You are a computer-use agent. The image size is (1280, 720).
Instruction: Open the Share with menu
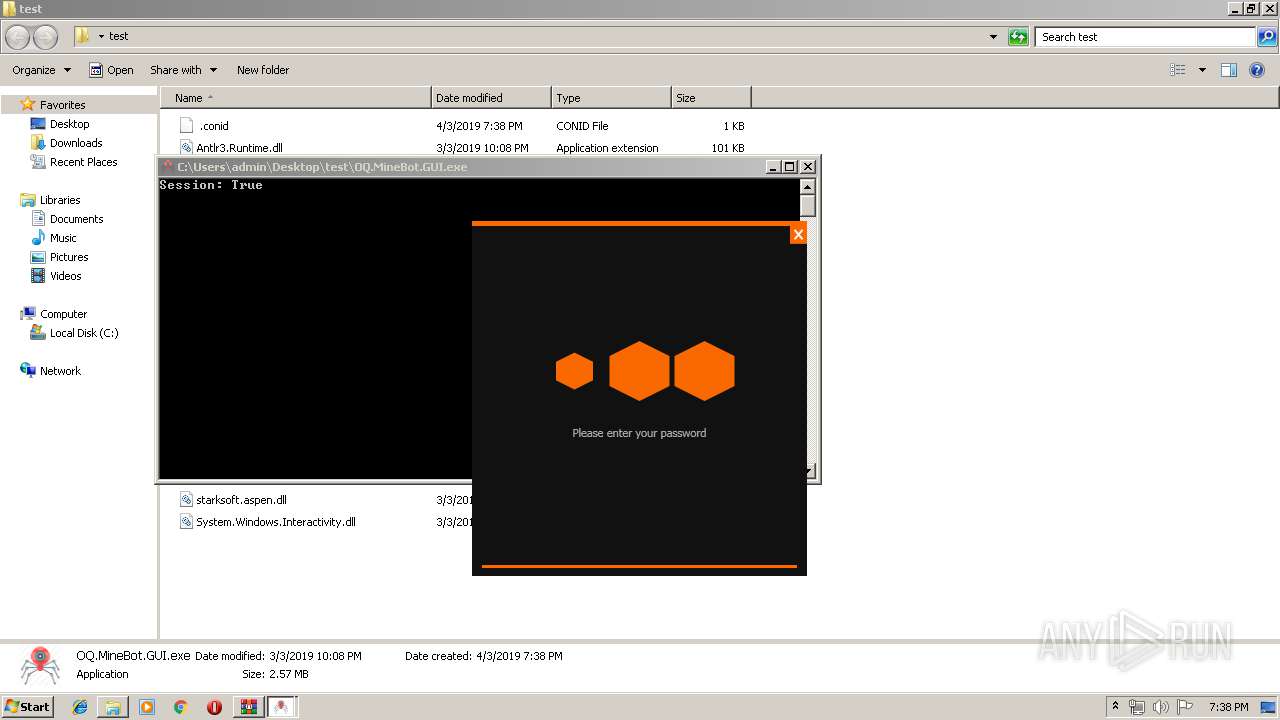pos(183,70)
